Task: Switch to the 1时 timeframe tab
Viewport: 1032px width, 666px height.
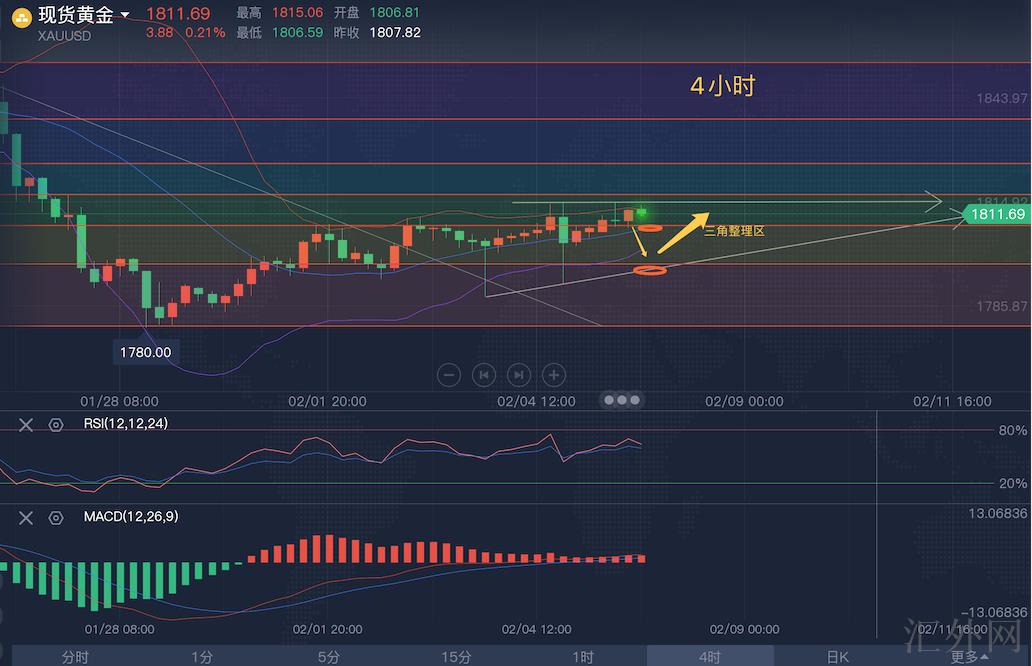Action: (583, 657)
